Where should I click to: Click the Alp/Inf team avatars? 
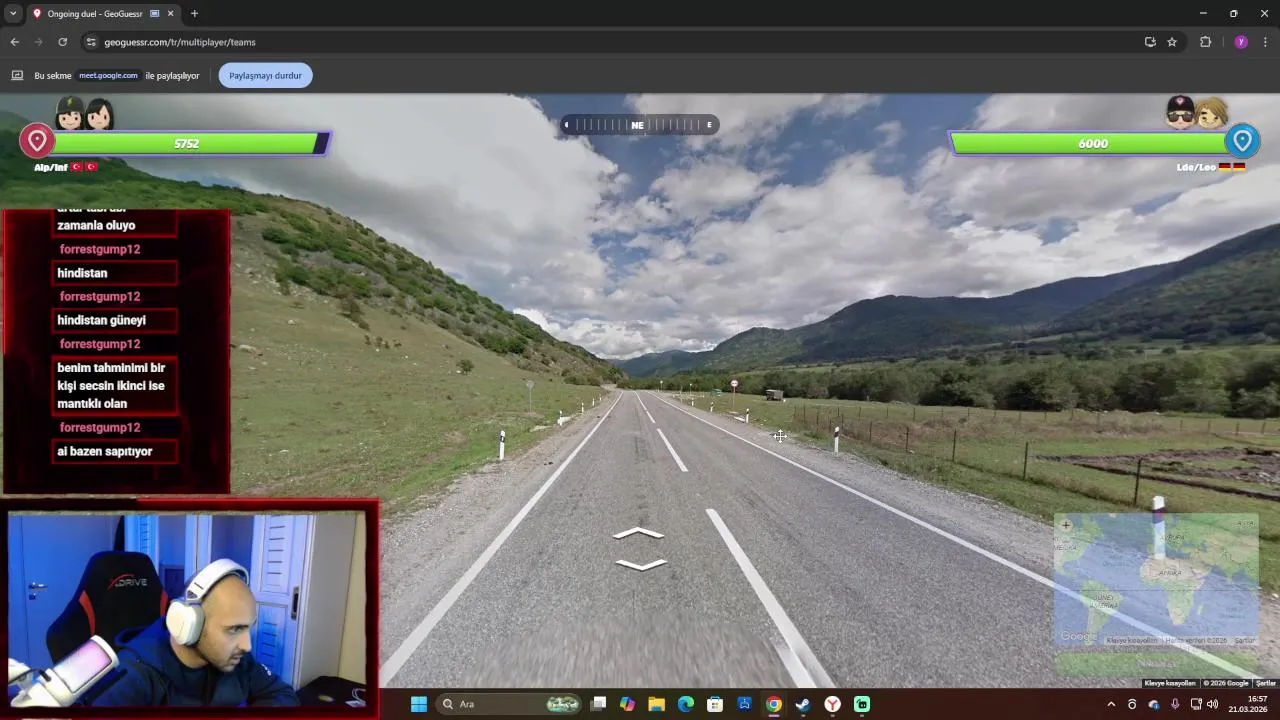point(84,113)
